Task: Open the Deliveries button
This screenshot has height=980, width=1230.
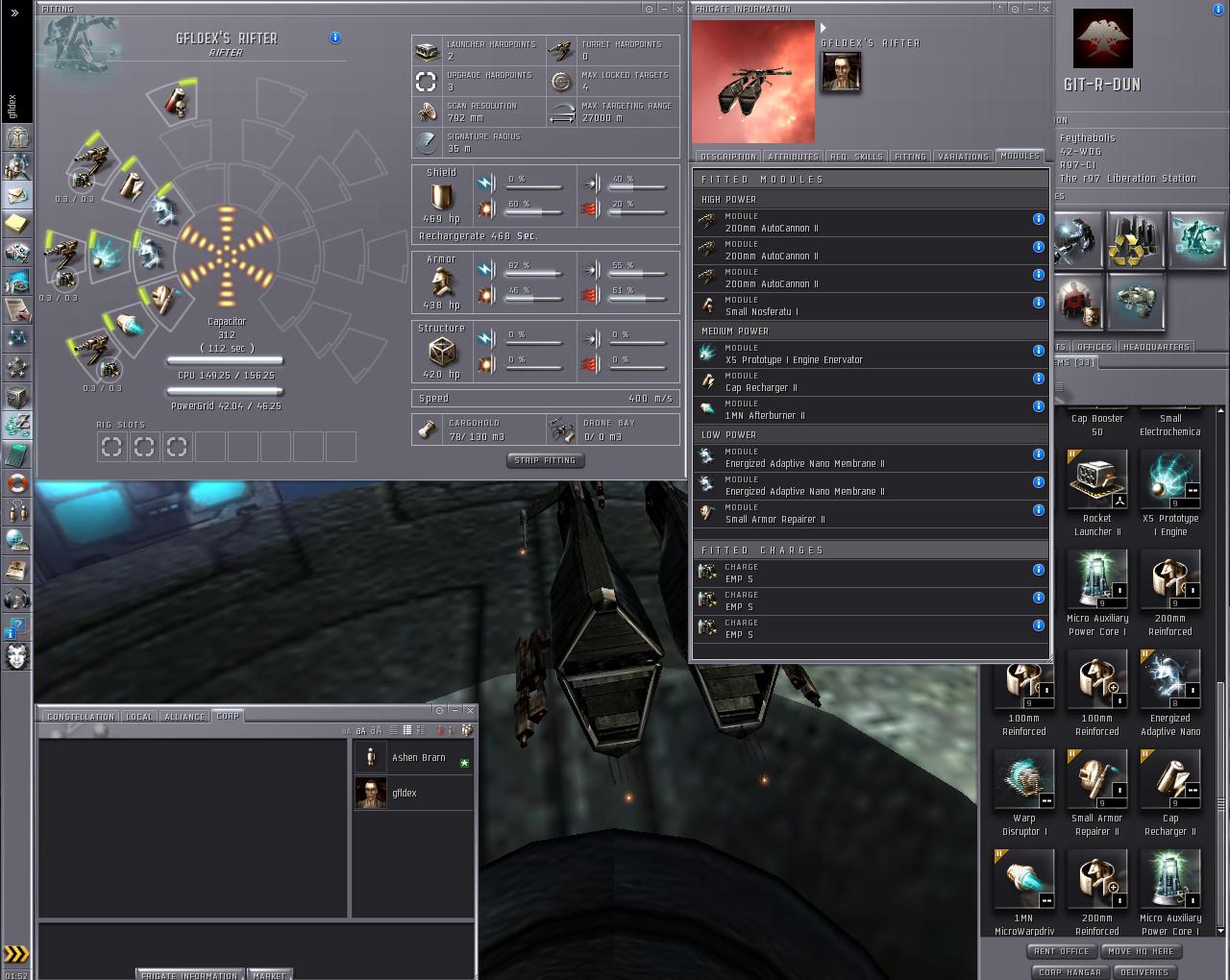Action: [1144, 971]
